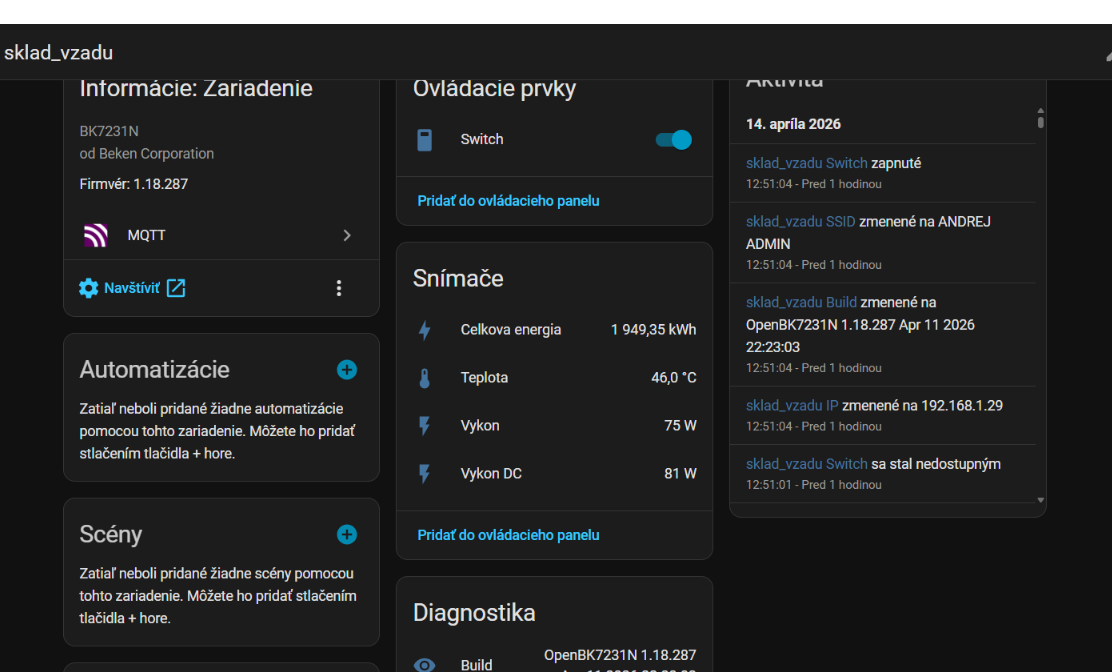Click the Build eye icon in Diagnostika

click(424, 665)
